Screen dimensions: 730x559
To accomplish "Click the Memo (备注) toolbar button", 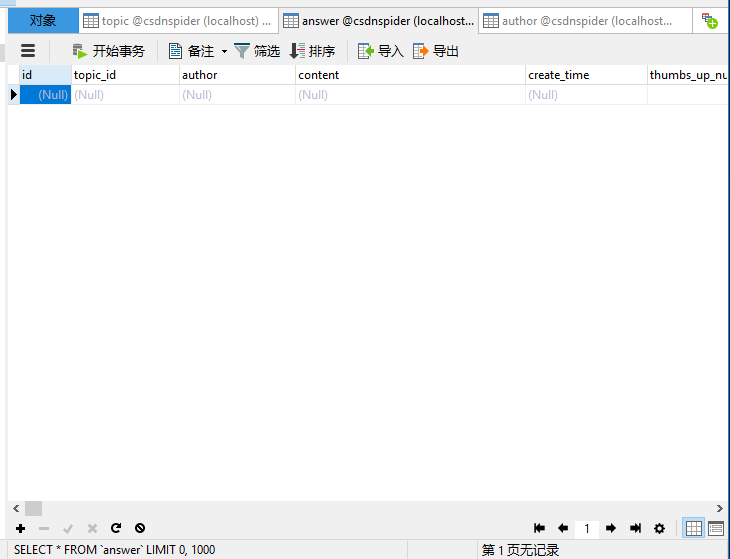I will 191,51.
